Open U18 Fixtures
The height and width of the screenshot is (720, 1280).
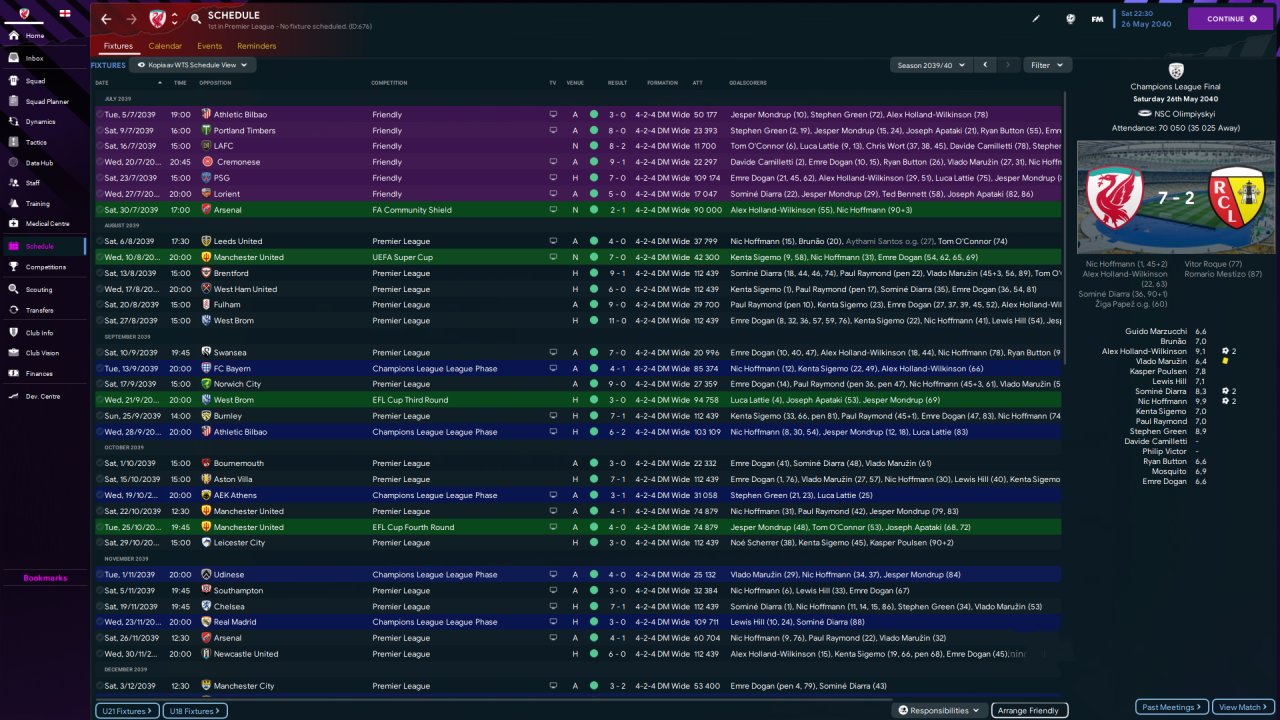click(x=196, y=711)
